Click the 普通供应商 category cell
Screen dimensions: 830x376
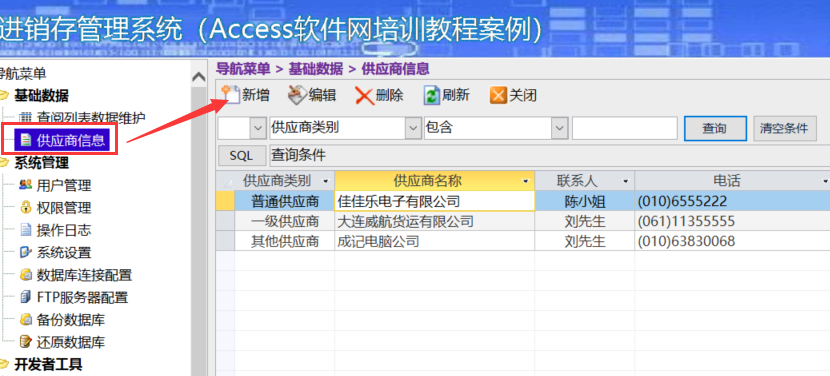(285, 201)
